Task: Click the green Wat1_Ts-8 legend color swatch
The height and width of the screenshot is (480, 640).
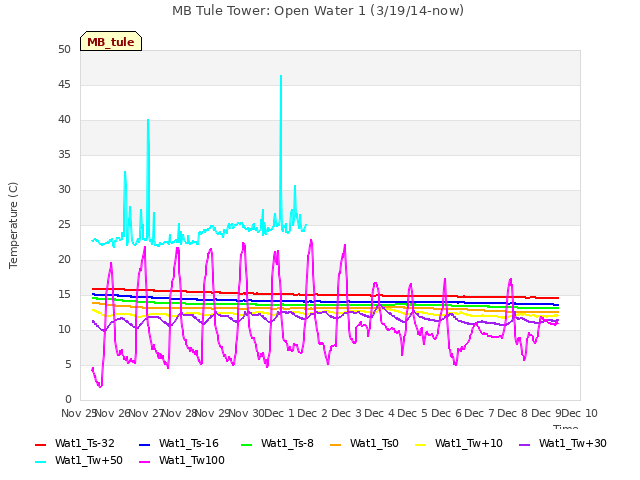Action: point(247,444)
